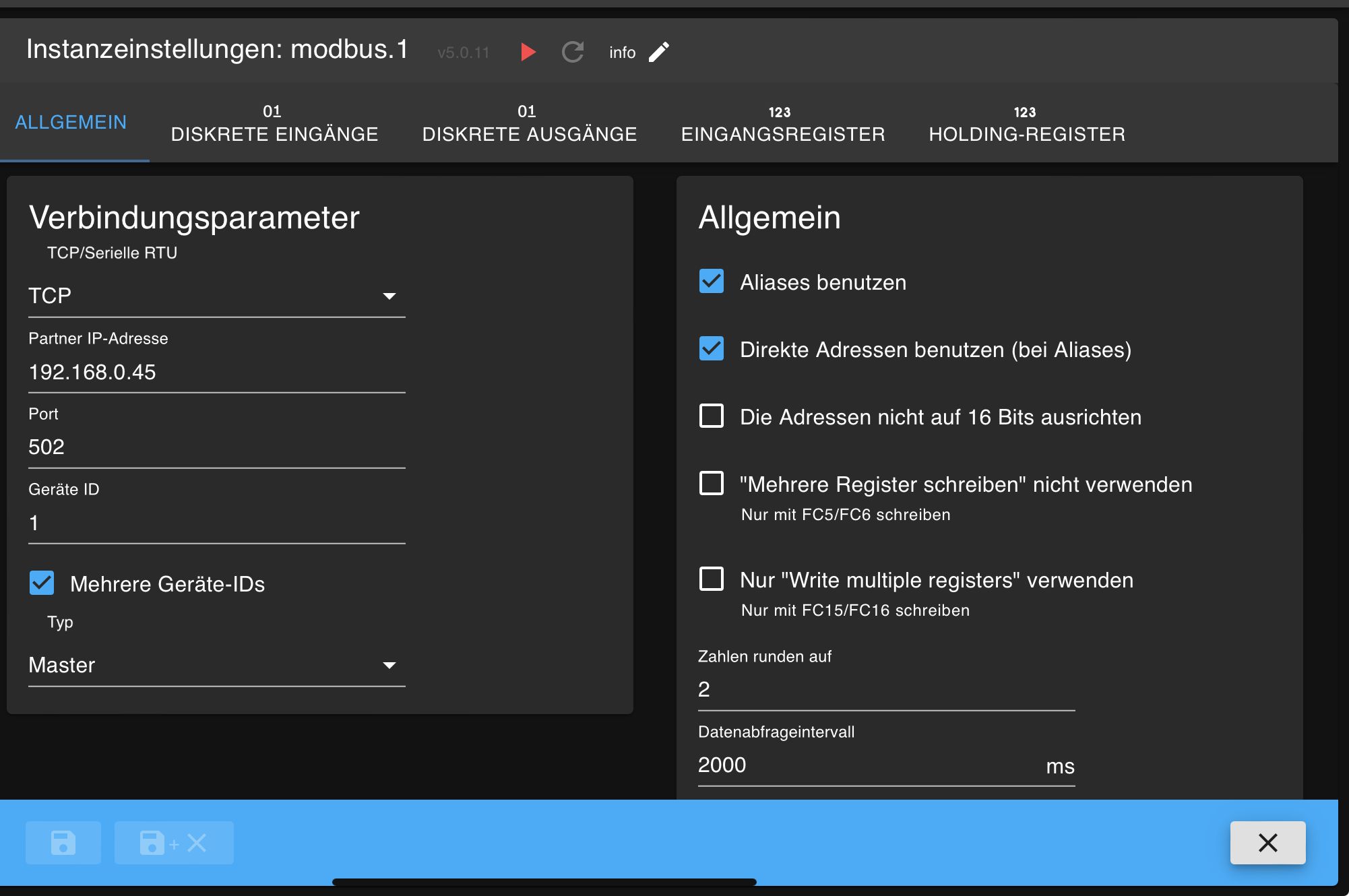The height and width of the screenshot is (896, 1349).
Task: Open the Diskrete Ausgänge tab
Action: click(529, 123)
